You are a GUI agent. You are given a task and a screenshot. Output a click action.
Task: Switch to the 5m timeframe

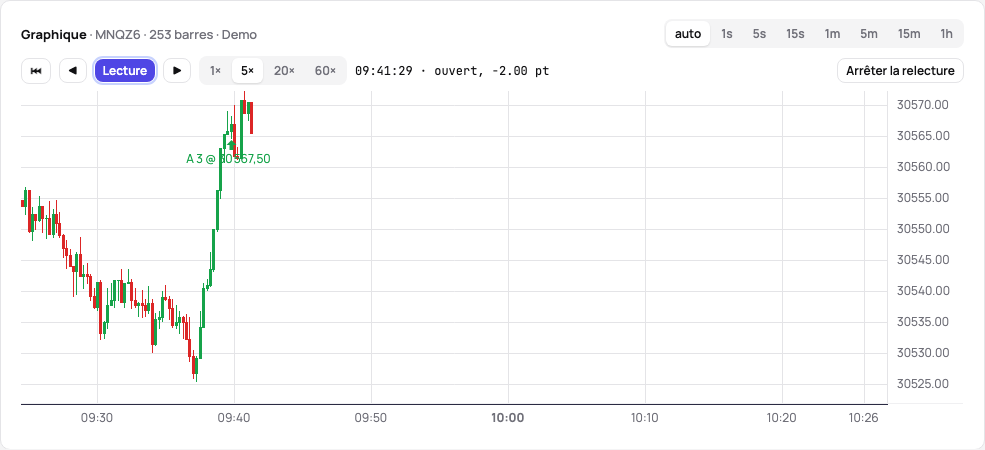869,34
